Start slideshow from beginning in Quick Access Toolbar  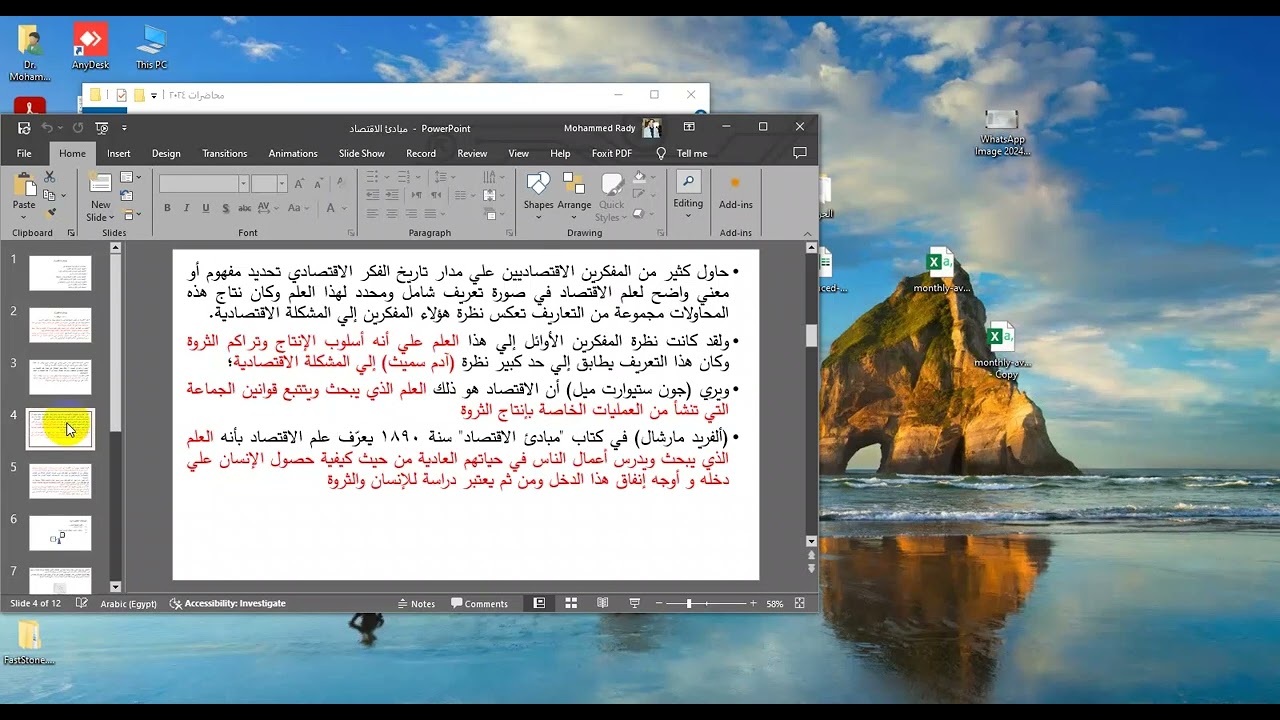pyautogui.click(x=102, y=128)
